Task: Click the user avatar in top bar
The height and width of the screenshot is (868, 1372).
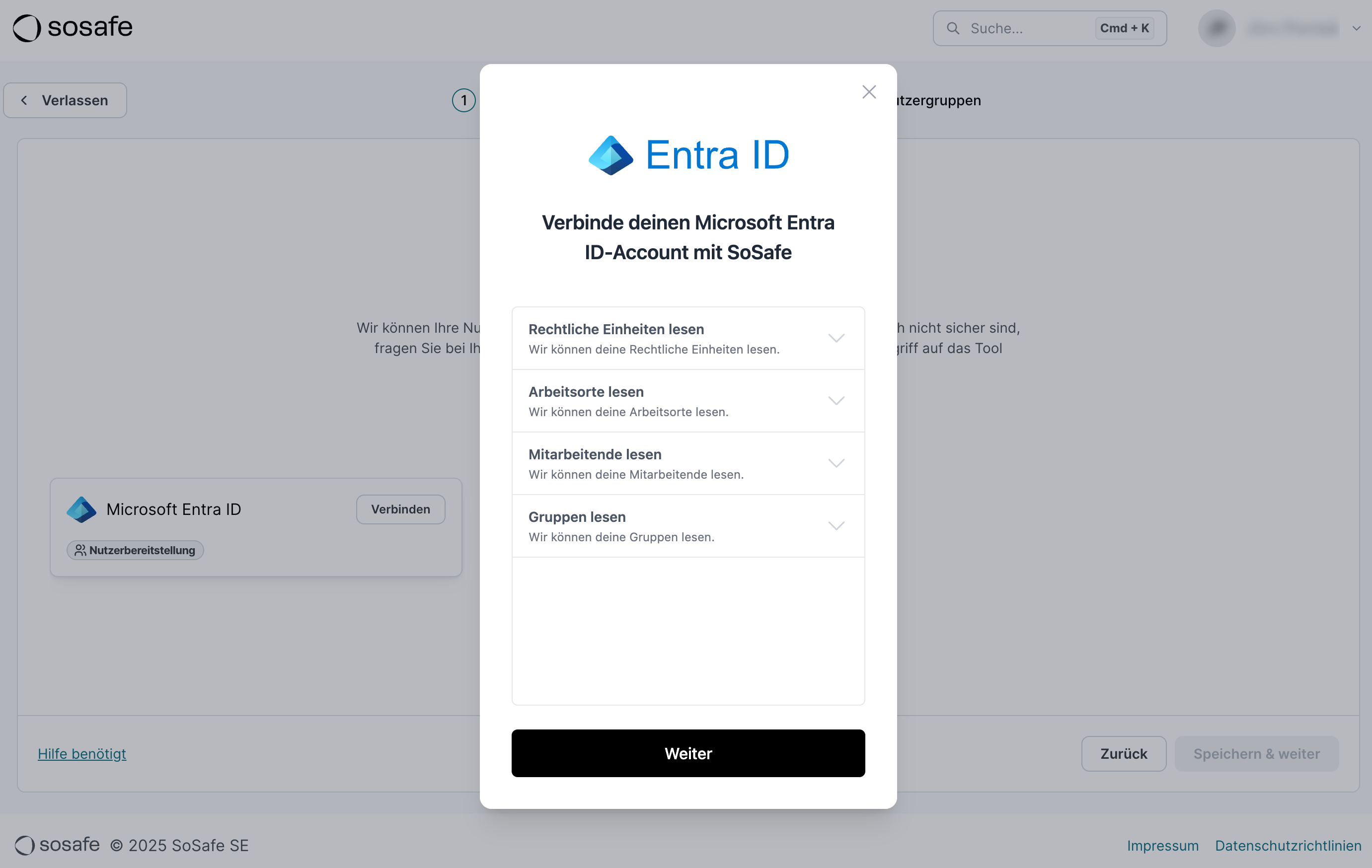Action: [x=1217, y=28]
